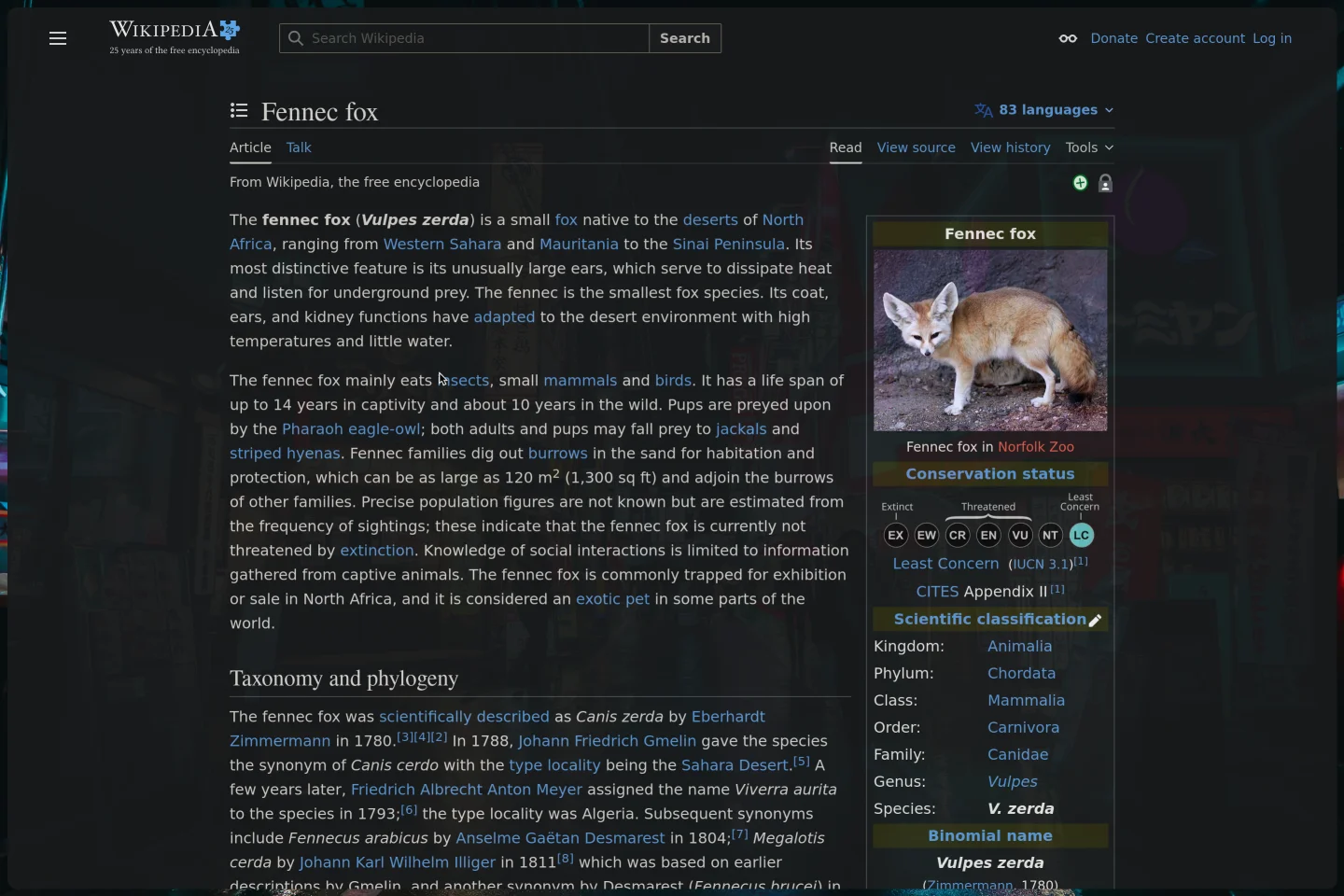Click the EX extinct status icon
This screenshot has height=896, width=1344.
(x=896, y=536)
